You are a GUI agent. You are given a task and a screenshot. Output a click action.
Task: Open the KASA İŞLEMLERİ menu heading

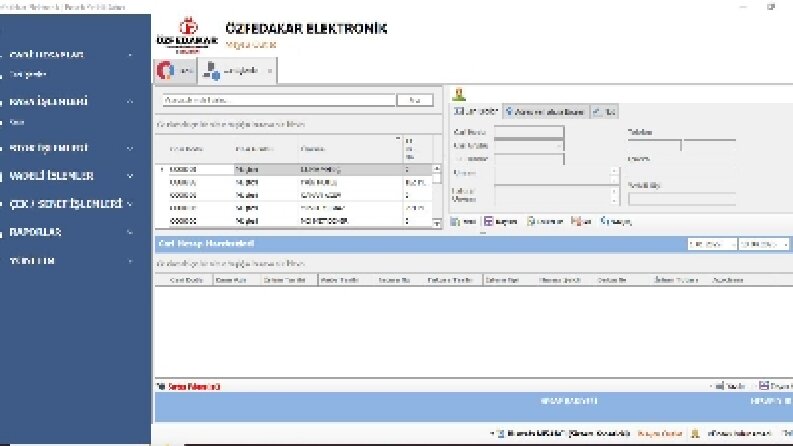coord(49,102)
